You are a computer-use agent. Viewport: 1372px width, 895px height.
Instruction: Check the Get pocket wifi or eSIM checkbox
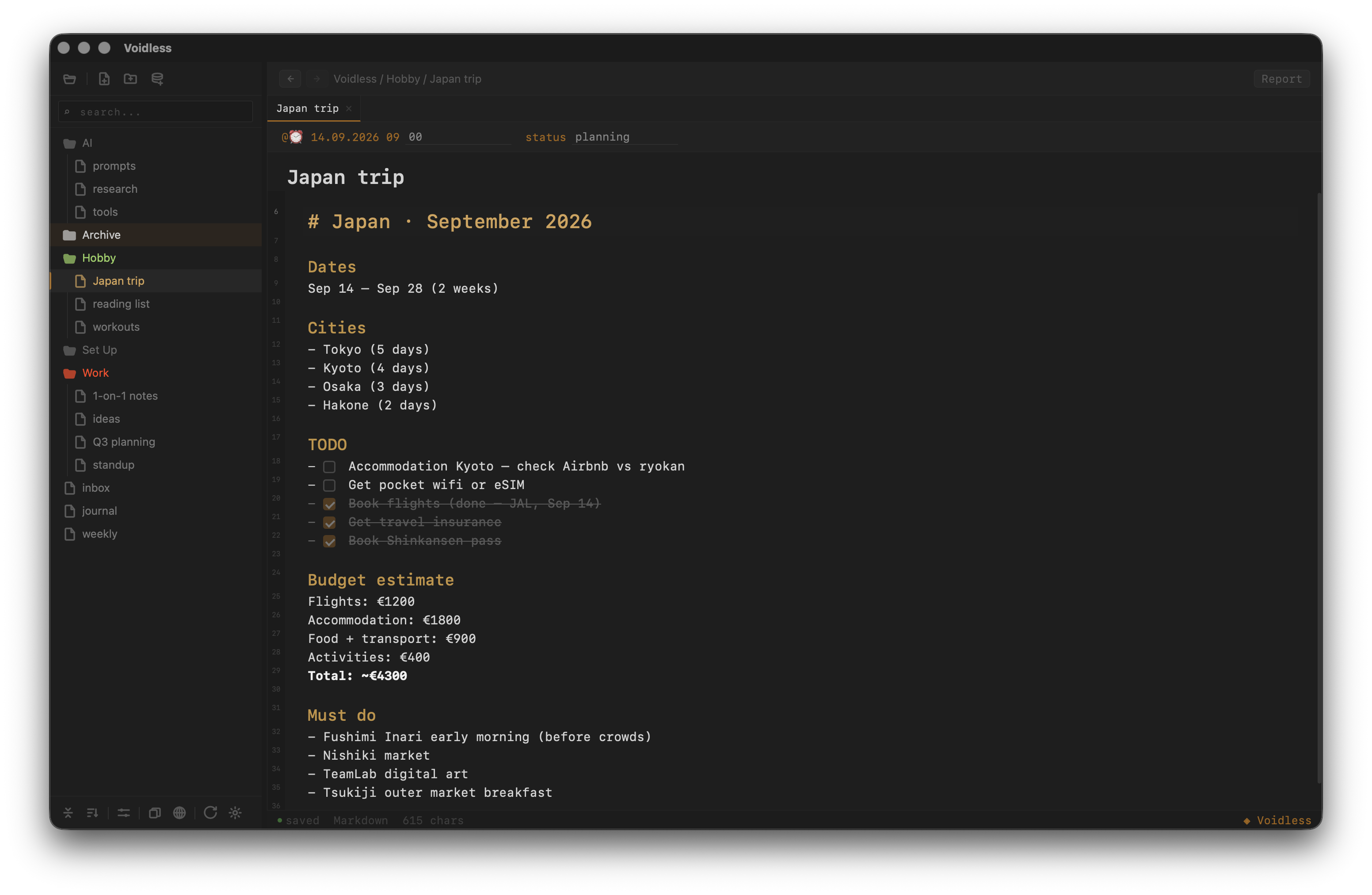tap(329, 485)
